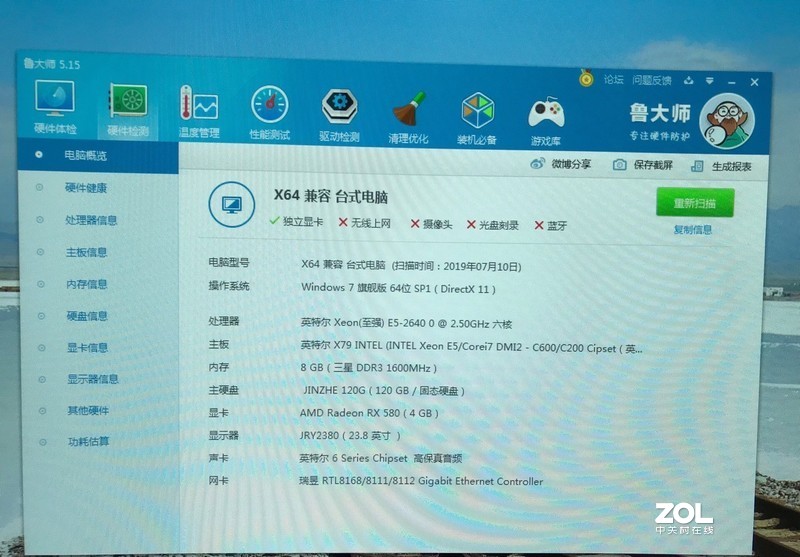Select 电脑概览 in the sidebar
The image size is (800, 557).
pyautogui.click(x=98, y=156)
